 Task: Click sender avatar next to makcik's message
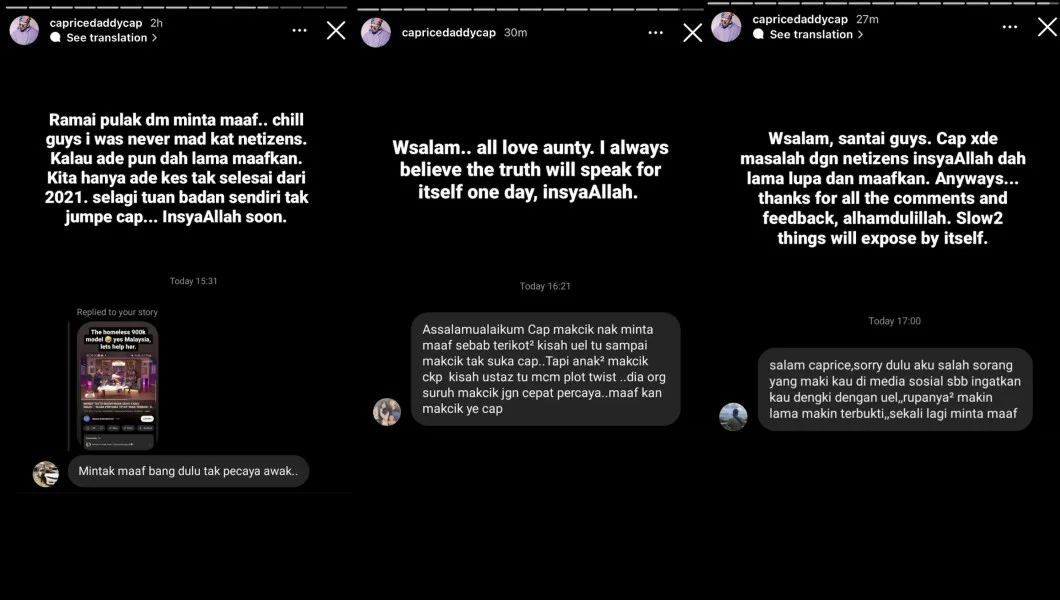click(x=387, y=411)
